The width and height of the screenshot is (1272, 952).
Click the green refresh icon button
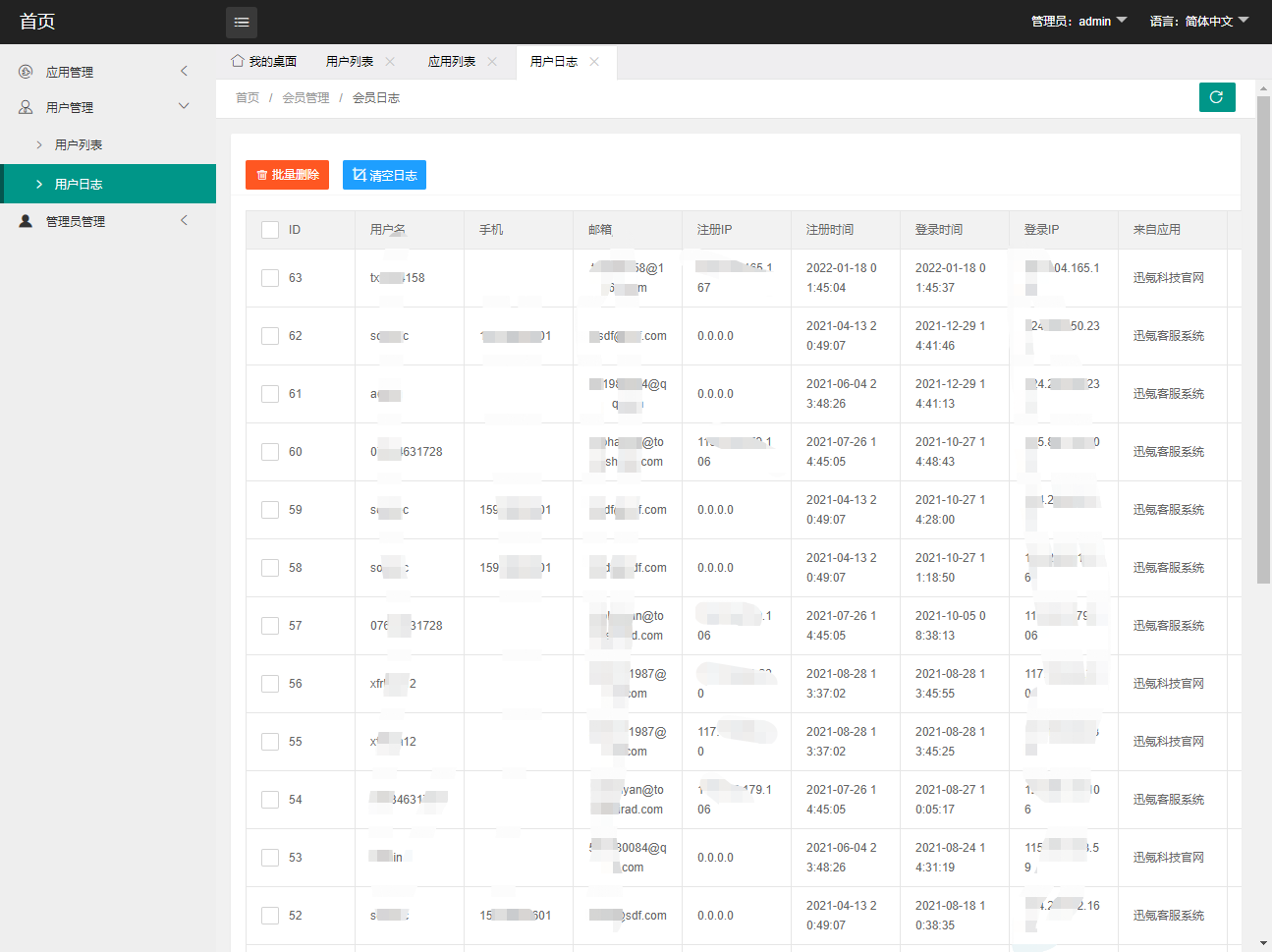[x=1217, y=97]
